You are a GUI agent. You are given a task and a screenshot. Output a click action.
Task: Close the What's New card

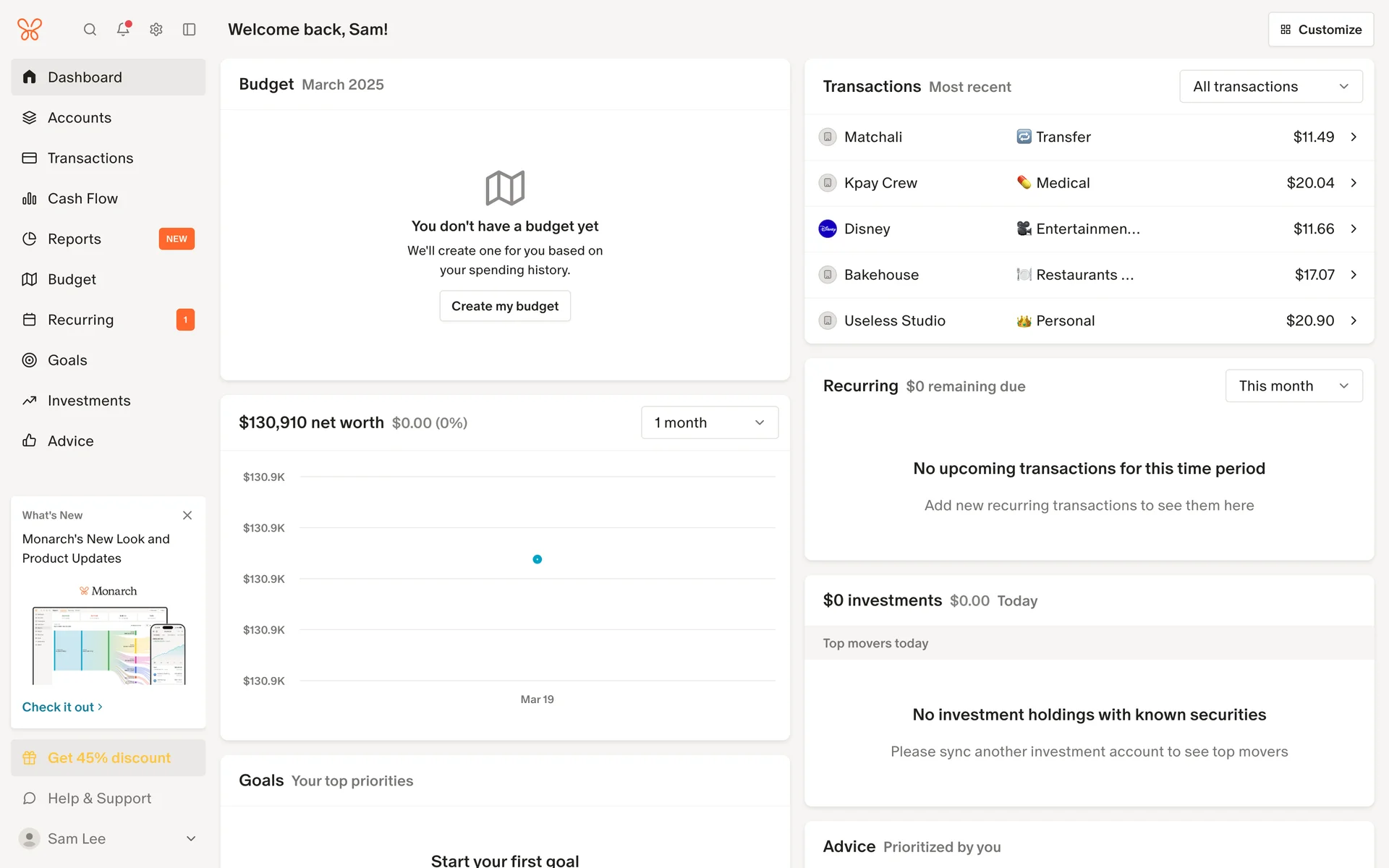pos(187,515)
